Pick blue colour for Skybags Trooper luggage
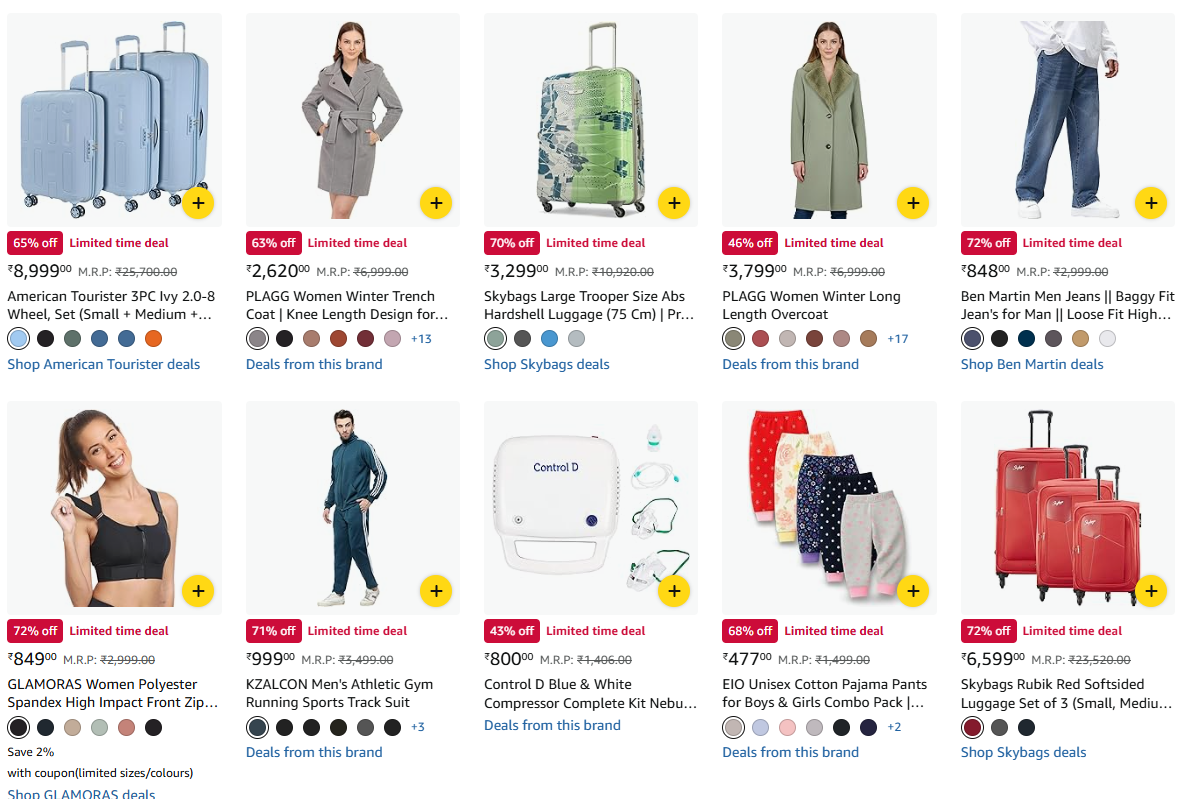Image resolution: width=1191 pixels, height=799 pixels. (549, 338)
